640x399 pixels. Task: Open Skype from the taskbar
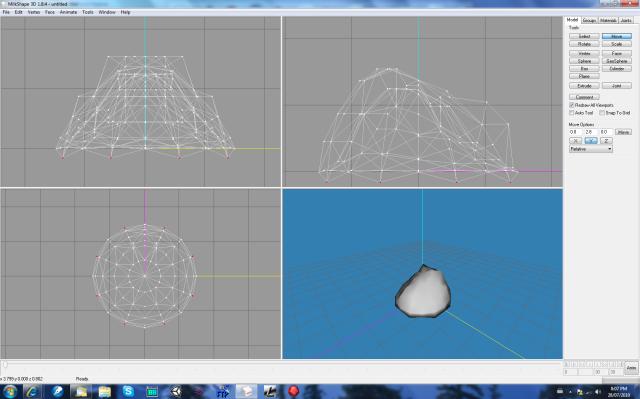(128, 392)
